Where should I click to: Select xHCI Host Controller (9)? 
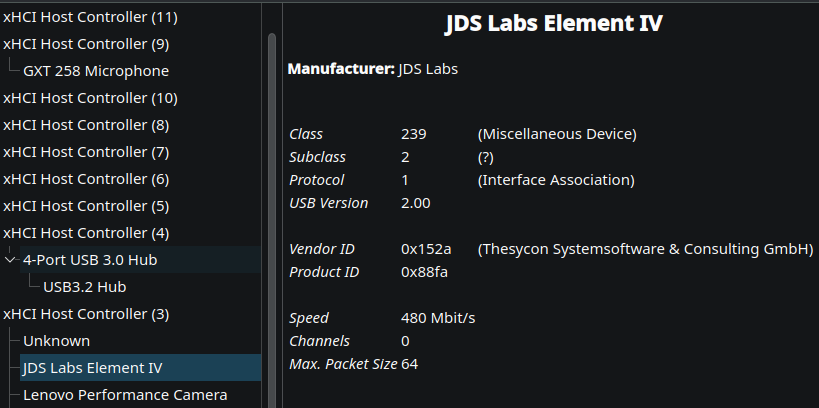[x=86, y=44]
